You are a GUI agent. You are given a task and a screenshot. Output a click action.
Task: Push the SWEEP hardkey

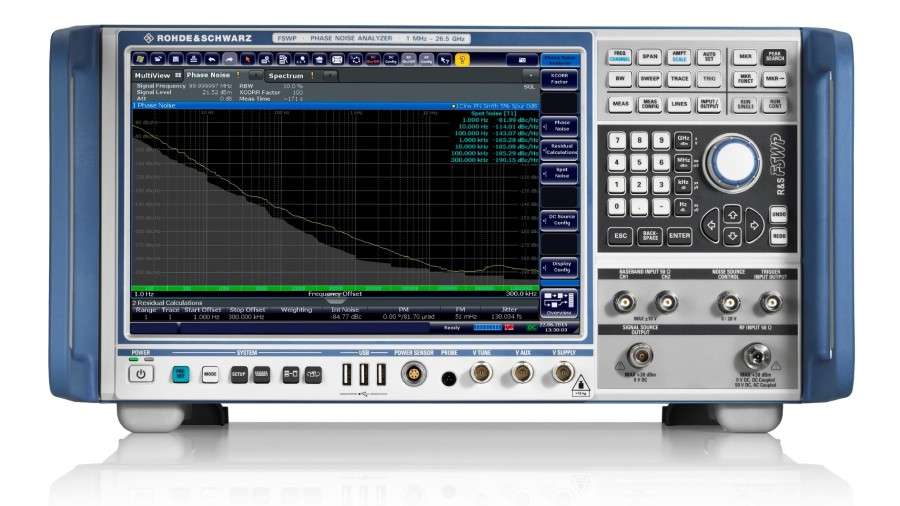point(650,79)
